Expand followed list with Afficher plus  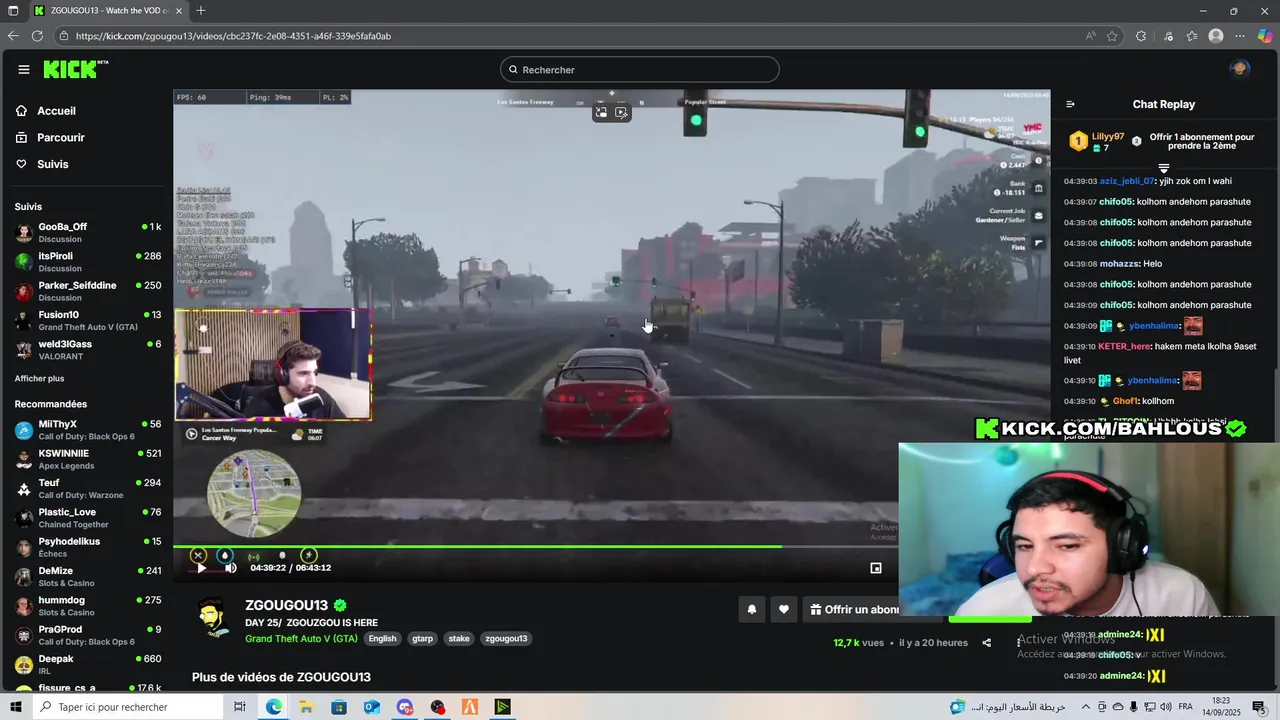[x=39, y=379]
